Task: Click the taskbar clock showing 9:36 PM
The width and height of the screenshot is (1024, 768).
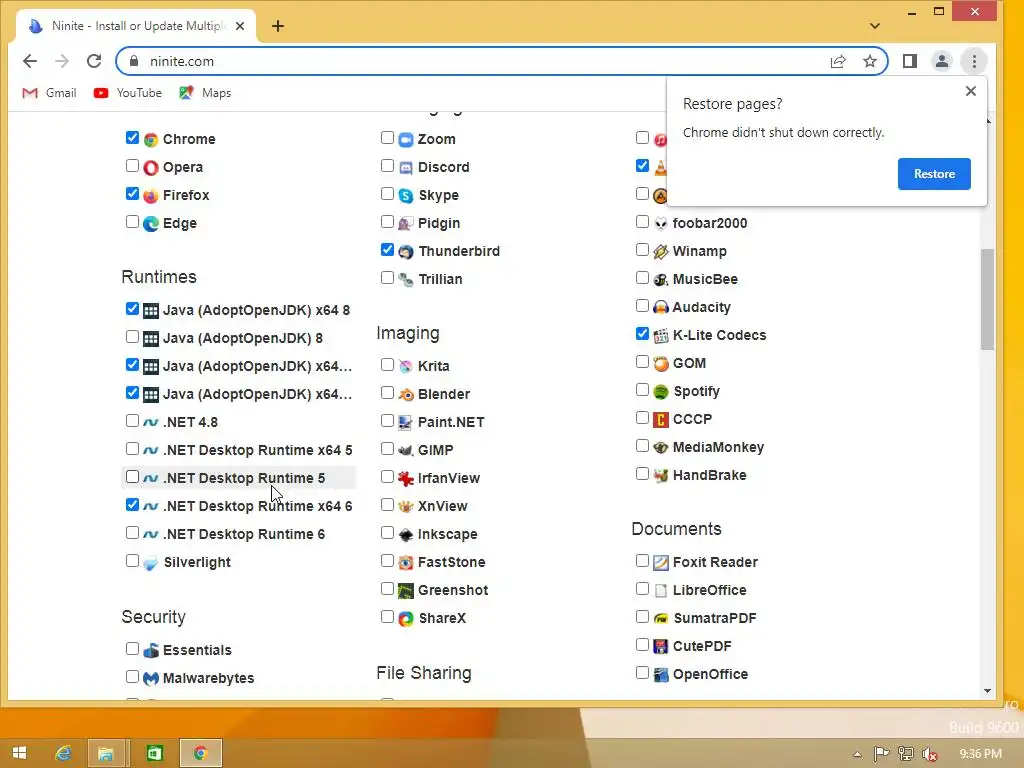Action: click(x=980, y=754)
